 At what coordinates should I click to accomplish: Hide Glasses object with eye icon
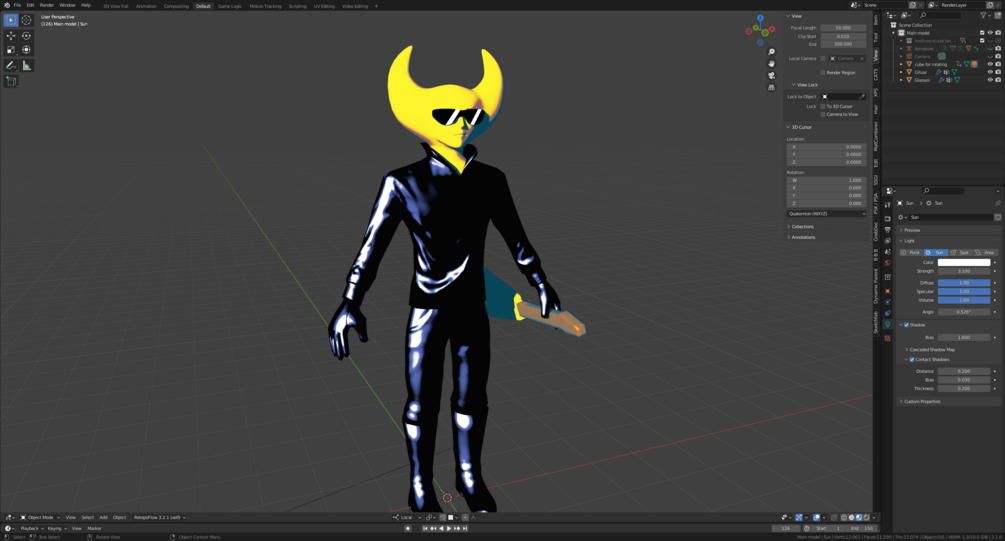990,80
